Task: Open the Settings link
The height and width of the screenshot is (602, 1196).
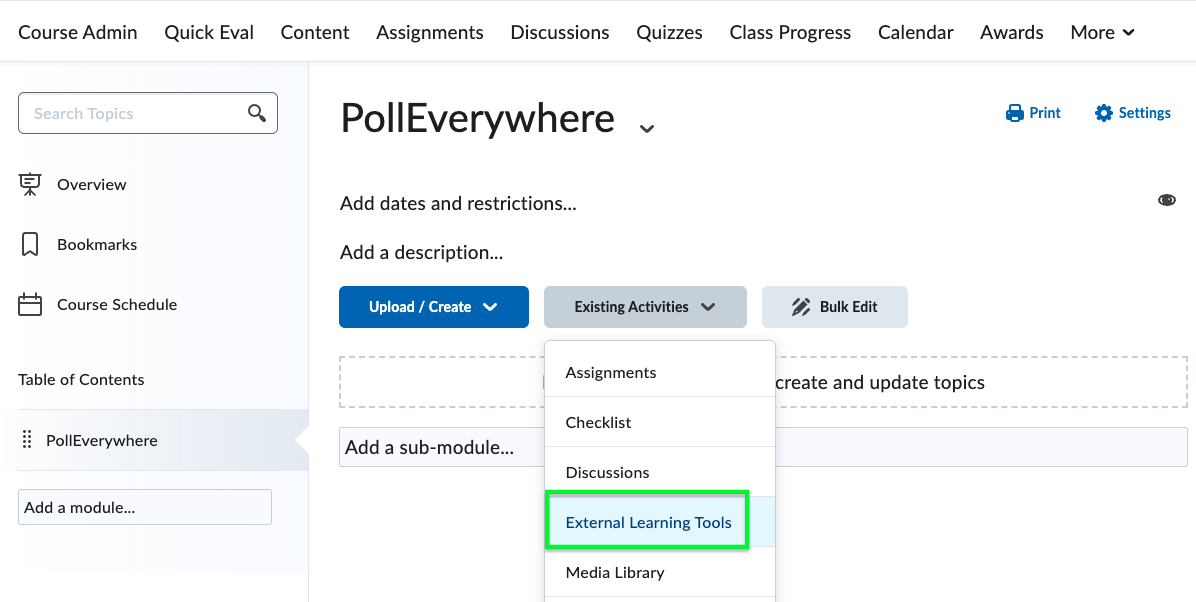Action: [1133, 113]
